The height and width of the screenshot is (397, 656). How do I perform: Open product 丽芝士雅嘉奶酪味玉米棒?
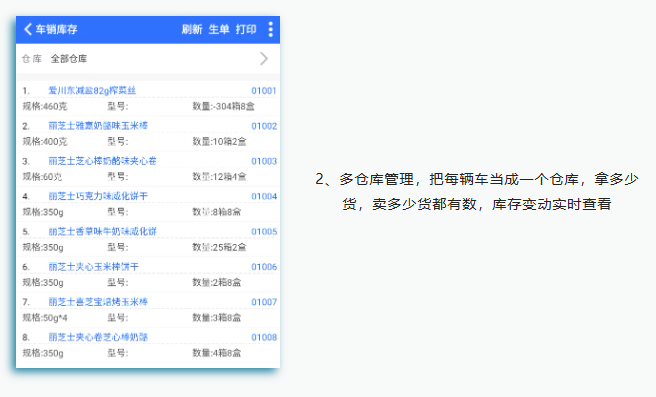click(98, 126)
